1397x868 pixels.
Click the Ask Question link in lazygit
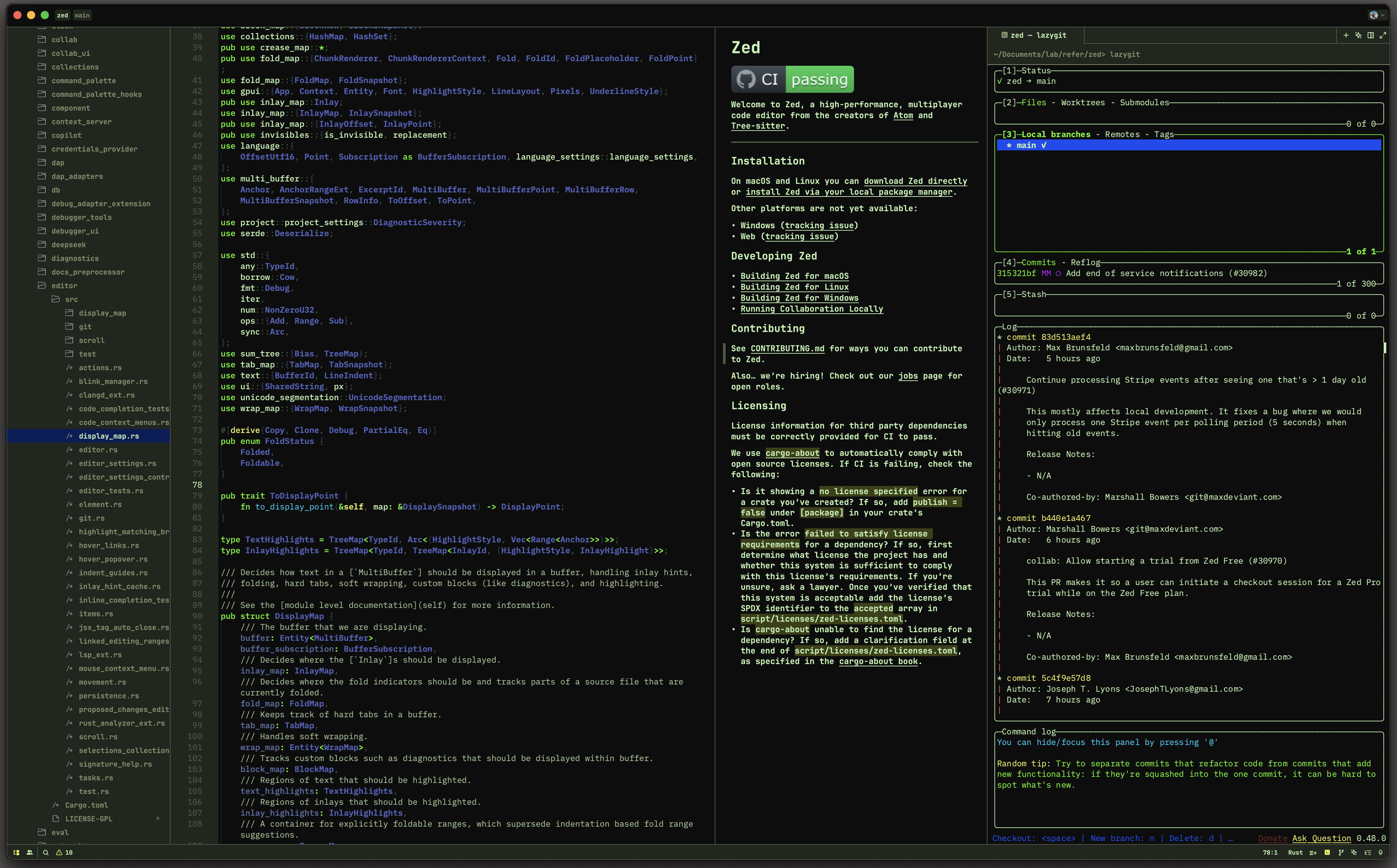pyautogui.click(x=1321, y=838)
